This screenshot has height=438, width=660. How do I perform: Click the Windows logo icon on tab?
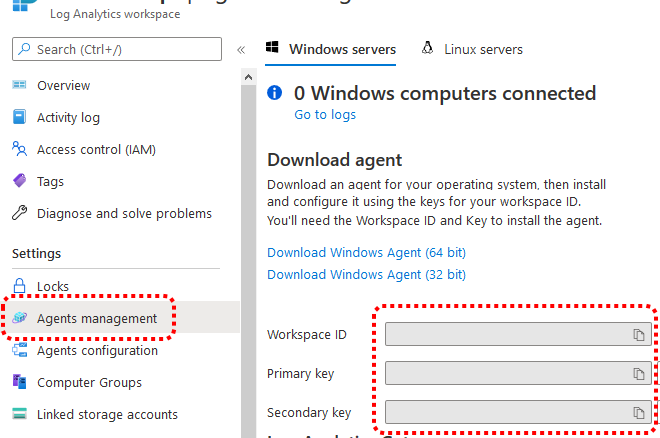tap(272, 47)
